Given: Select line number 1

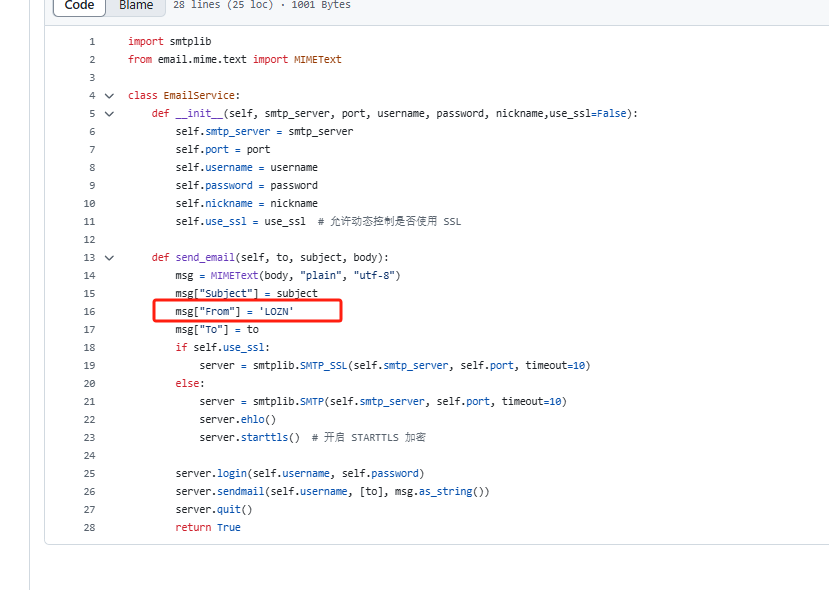Looking at the screenshot, I should point(92,42).
